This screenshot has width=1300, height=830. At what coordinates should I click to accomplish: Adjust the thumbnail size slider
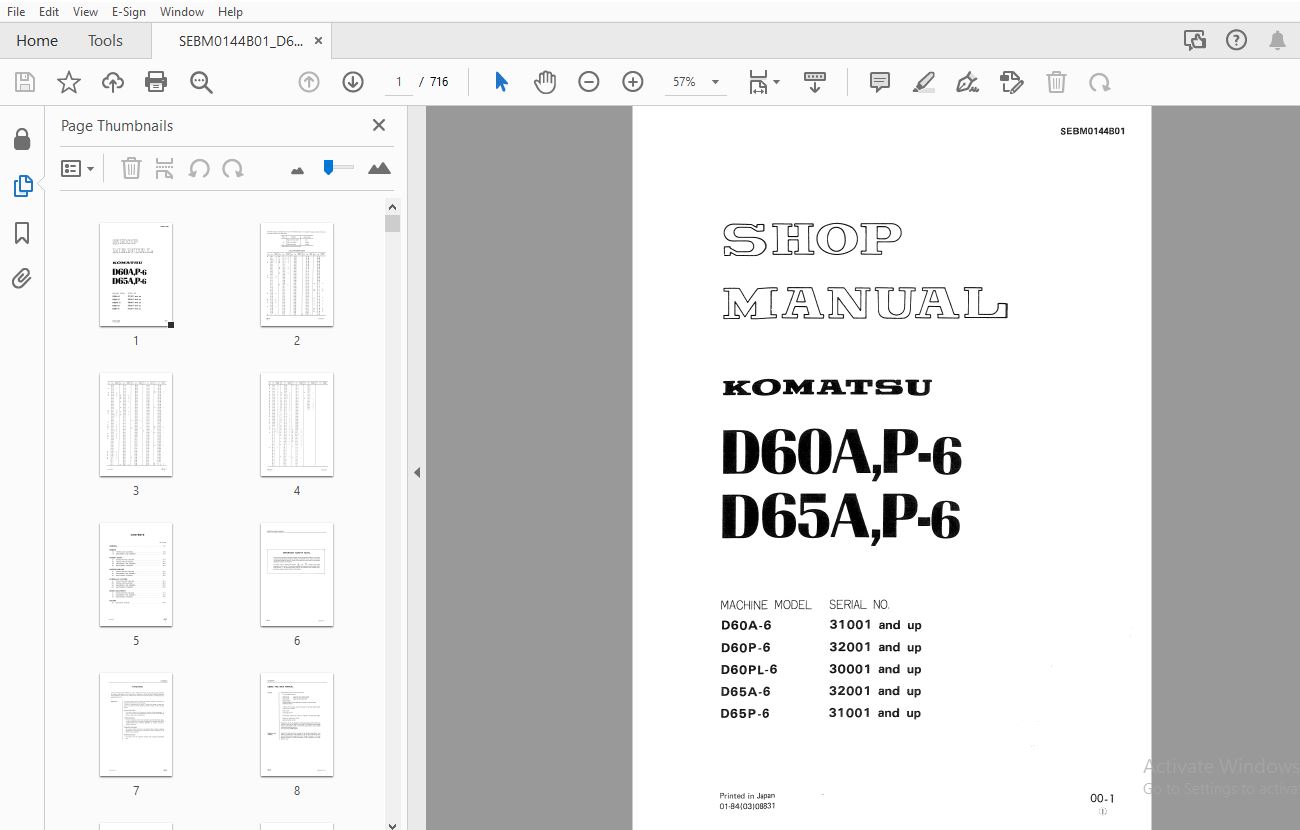point(328,168)
